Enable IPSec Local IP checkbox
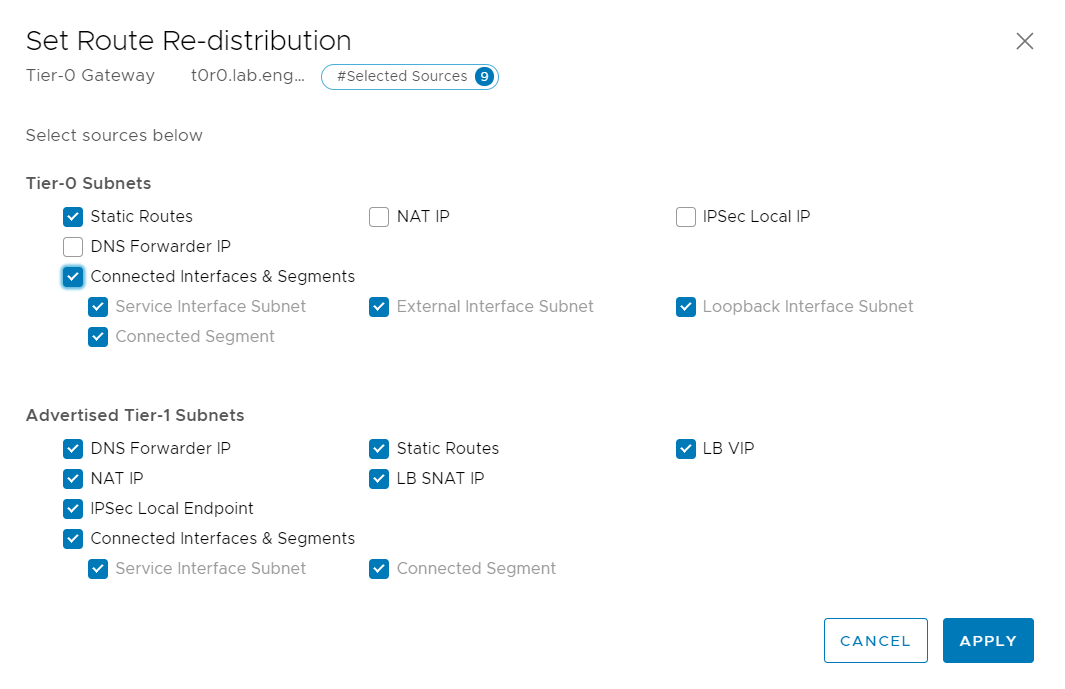This screenshot has width=1065, height=689. click(685, 217)
